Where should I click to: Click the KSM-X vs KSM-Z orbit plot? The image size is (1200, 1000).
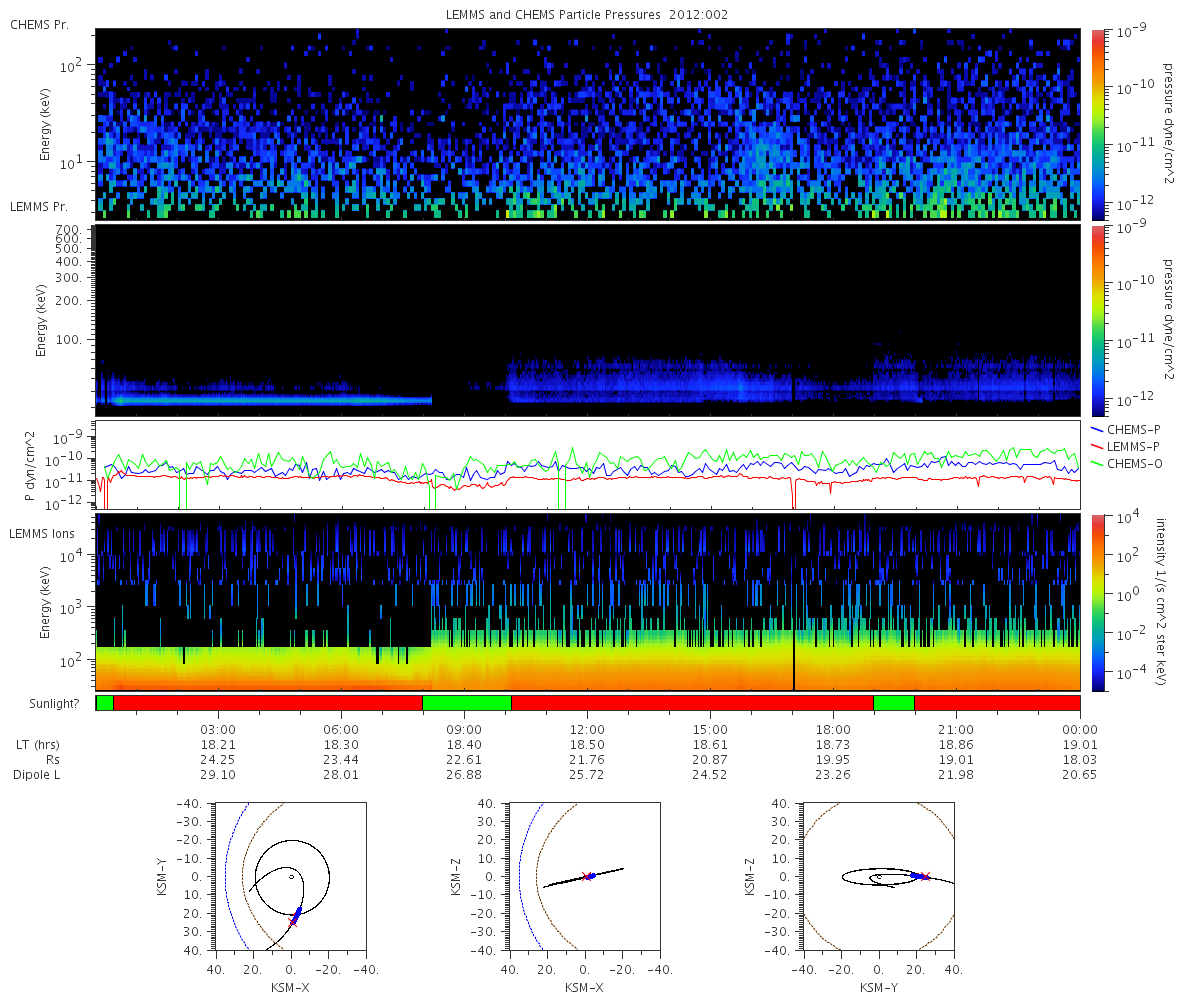(585, 876)
